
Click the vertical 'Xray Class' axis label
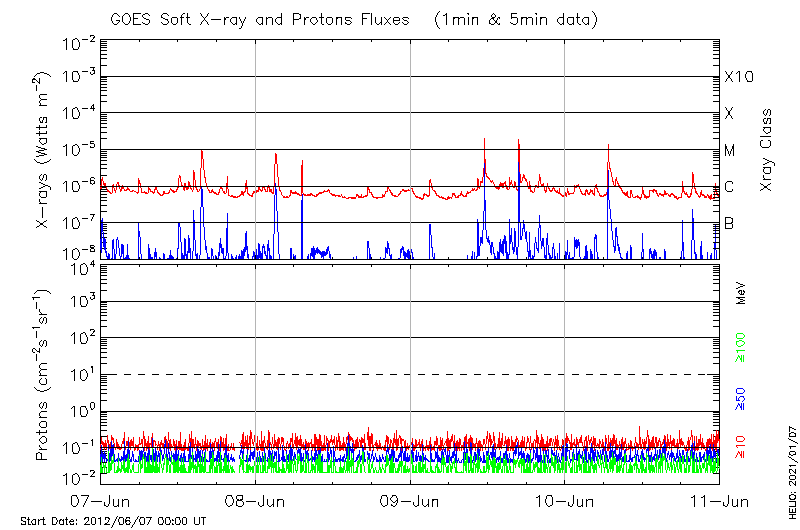click(x=767, y=150)
